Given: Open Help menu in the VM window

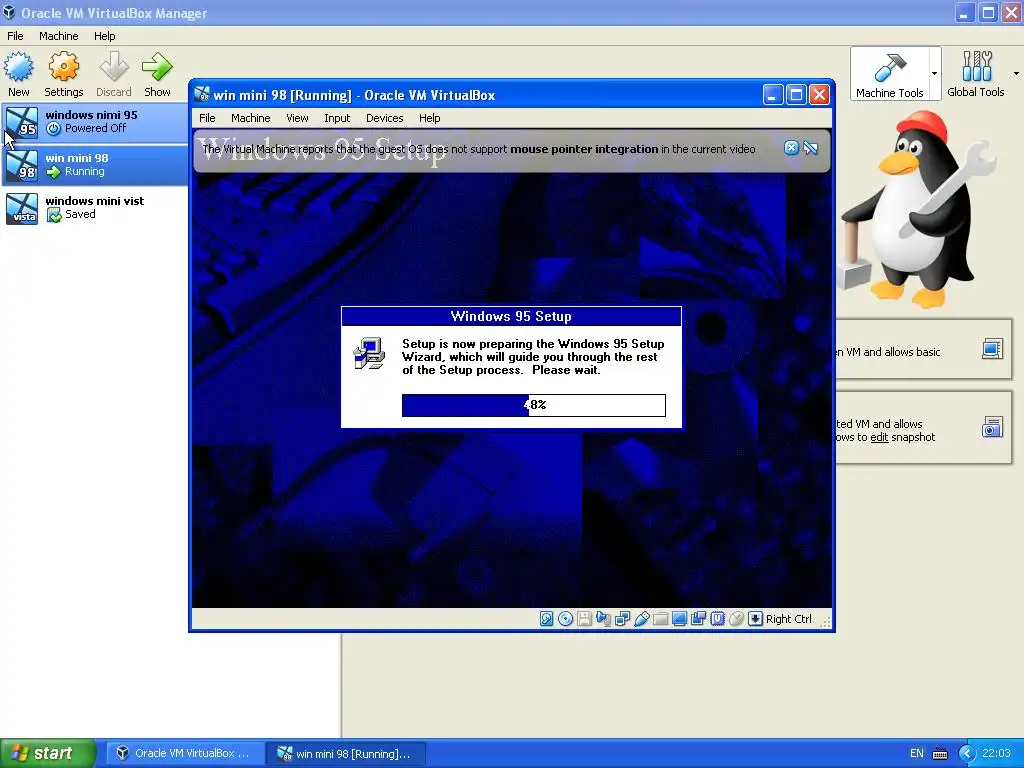Looking at the screenshot, I should click(x=430, y=118).
